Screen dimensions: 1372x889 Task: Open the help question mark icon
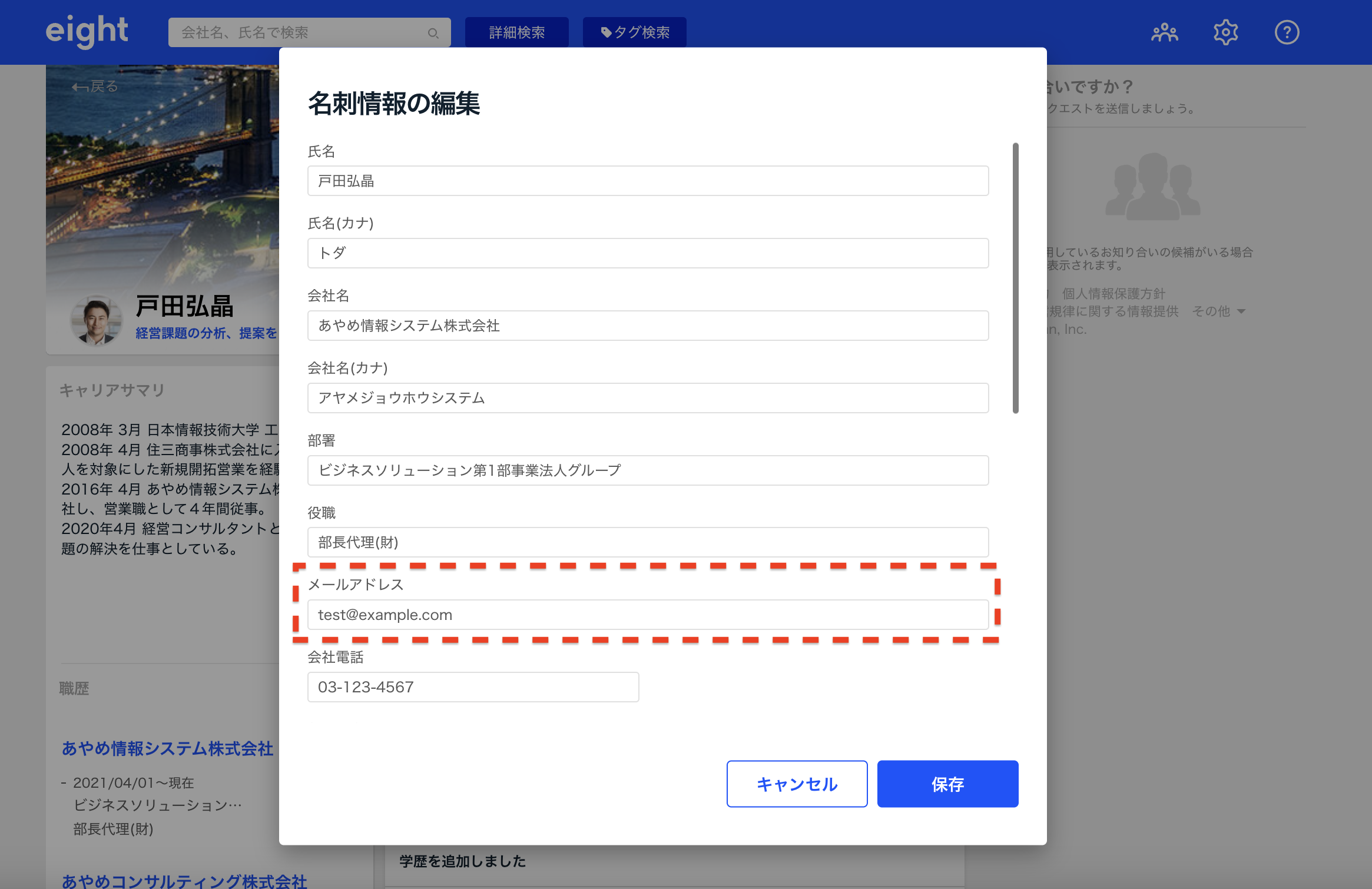(1287, 32)
